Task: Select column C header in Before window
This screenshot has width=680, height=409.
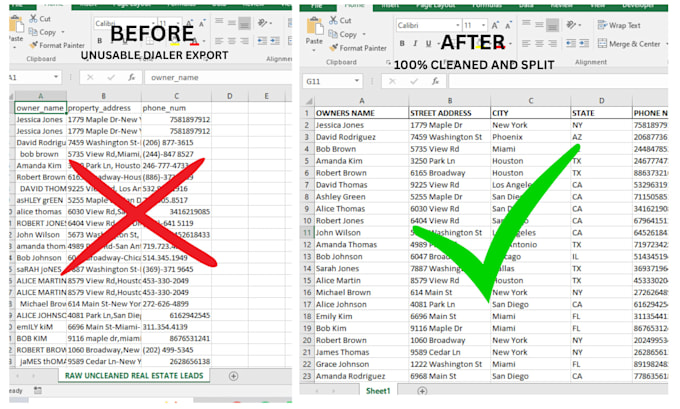Action: point(176,96)
